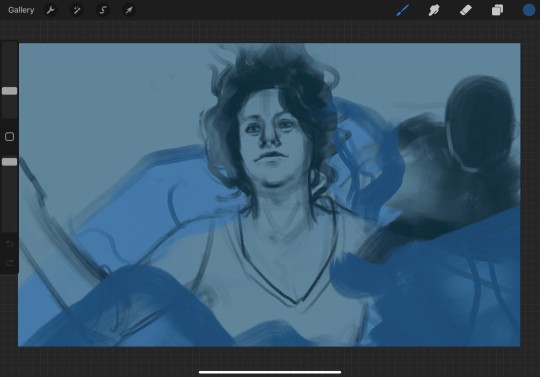540x377 pixels.
Task: Select the Smudge tool
Action: click(x=434, y=10)
